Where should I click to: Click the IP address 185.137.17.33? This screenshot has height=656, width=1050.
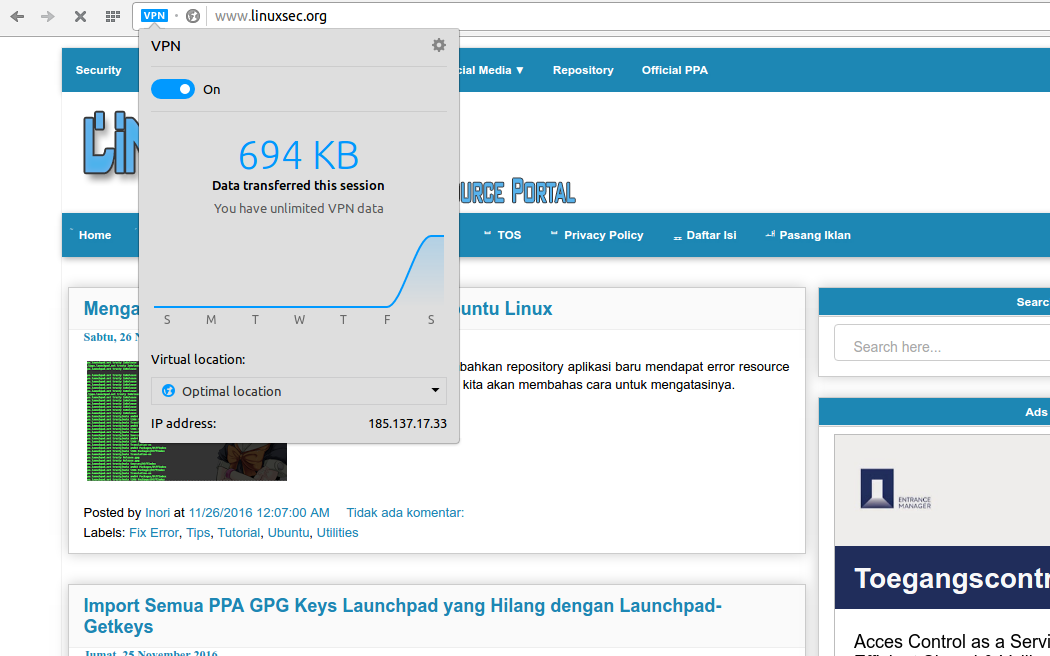(407, 424)
